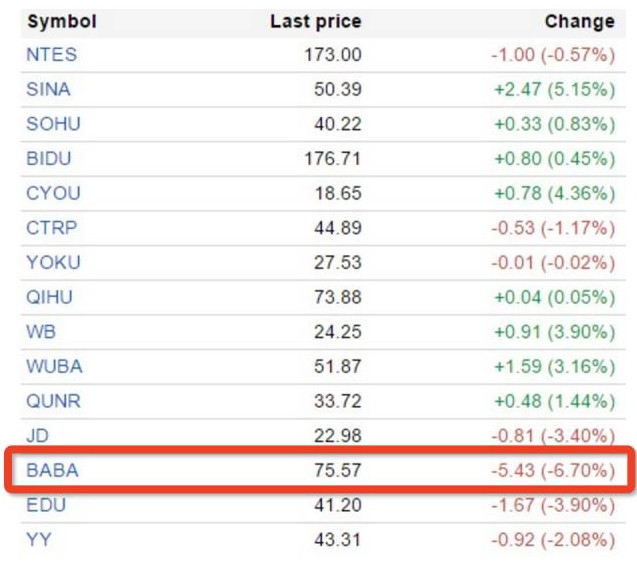Select QUNR last price 33.72
Image resolution: width=637 pixels, height=565 pixels.
tap(338, 401)
